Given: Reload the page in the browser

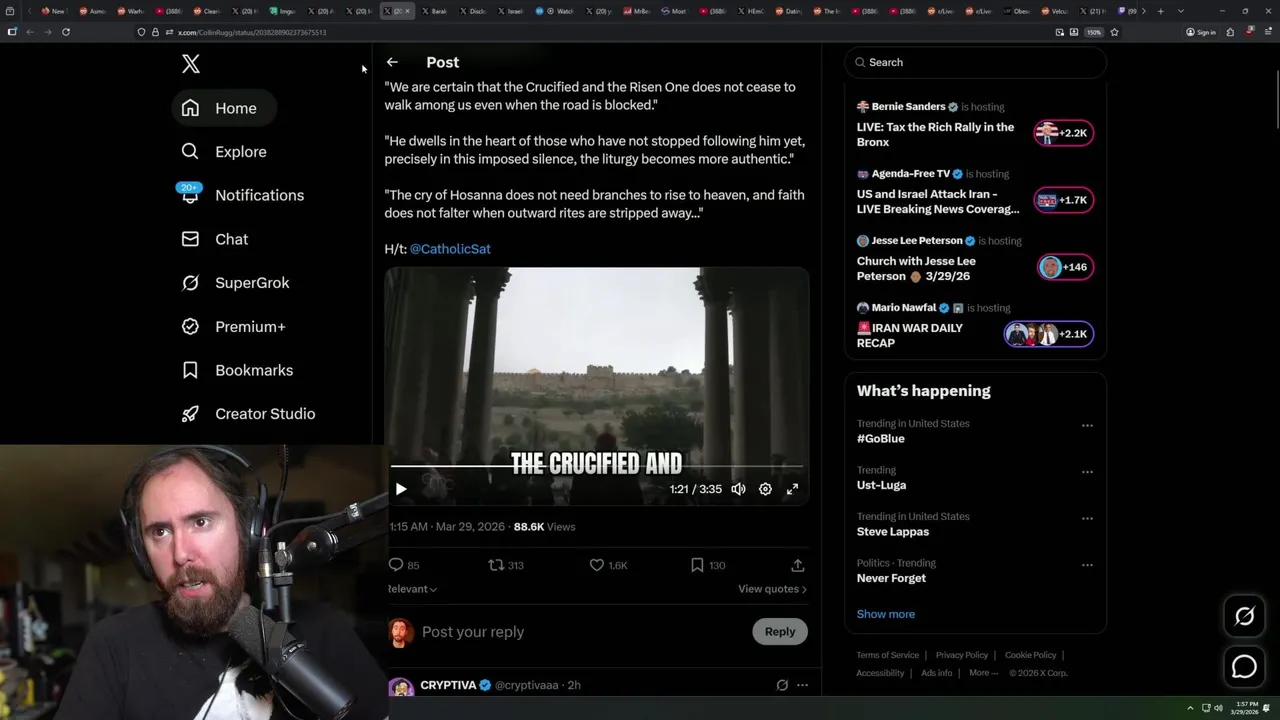Looking at the screenshot, I should pyautogui.click(x=66, y=32).
